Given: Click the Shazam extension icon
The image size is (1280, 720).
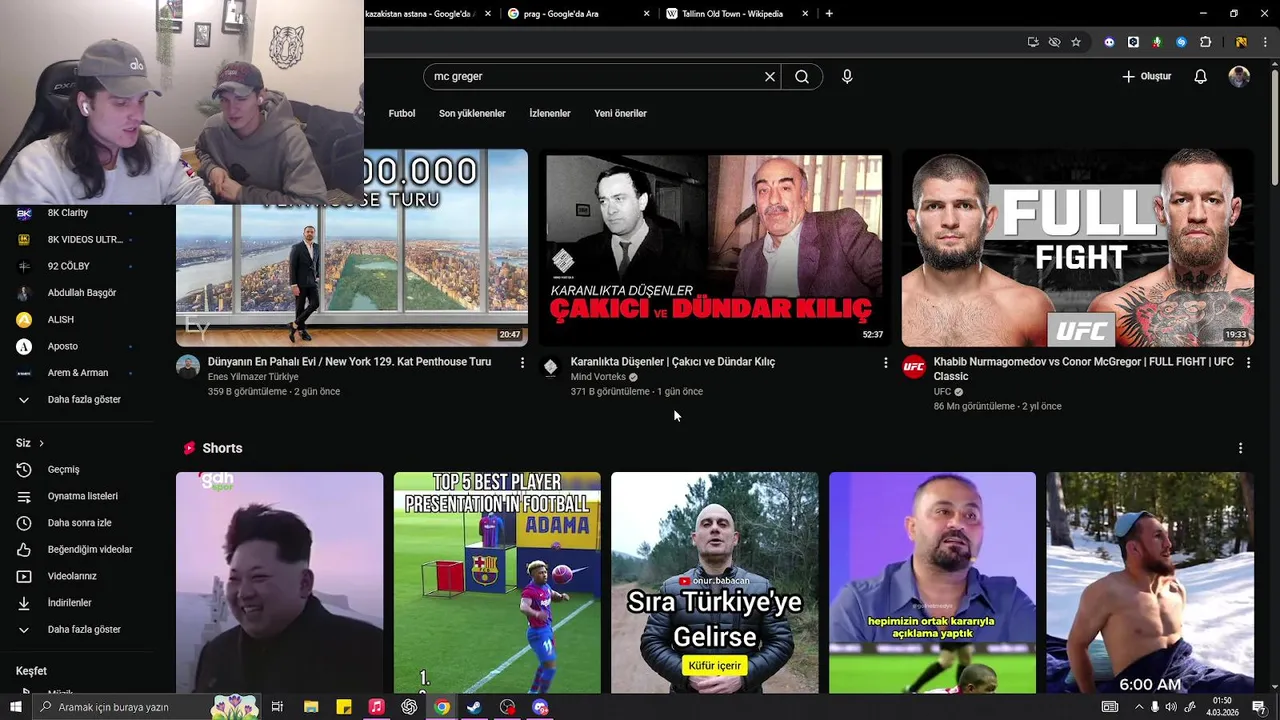Looking at the screenshot, I should 1181,42.
